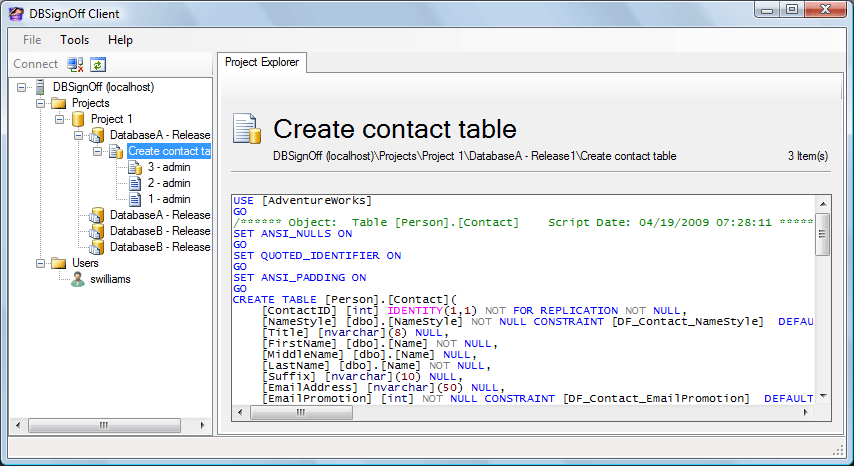Select the first DatabaseB - Release item
Viewport: 854px width, 466px height.
click(x=160, y=231)
